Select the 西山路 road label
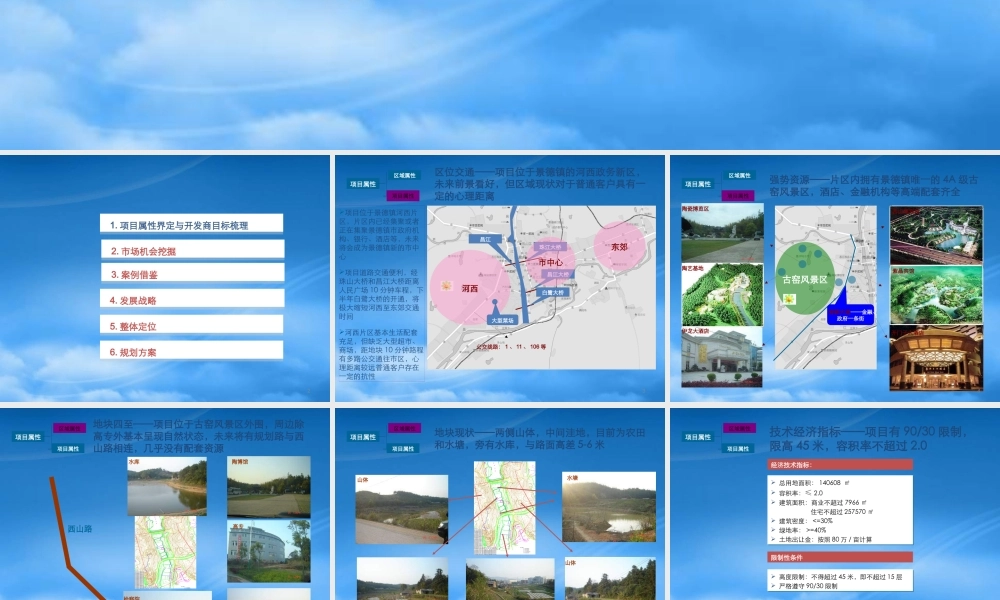 click(x=80, y=529)
